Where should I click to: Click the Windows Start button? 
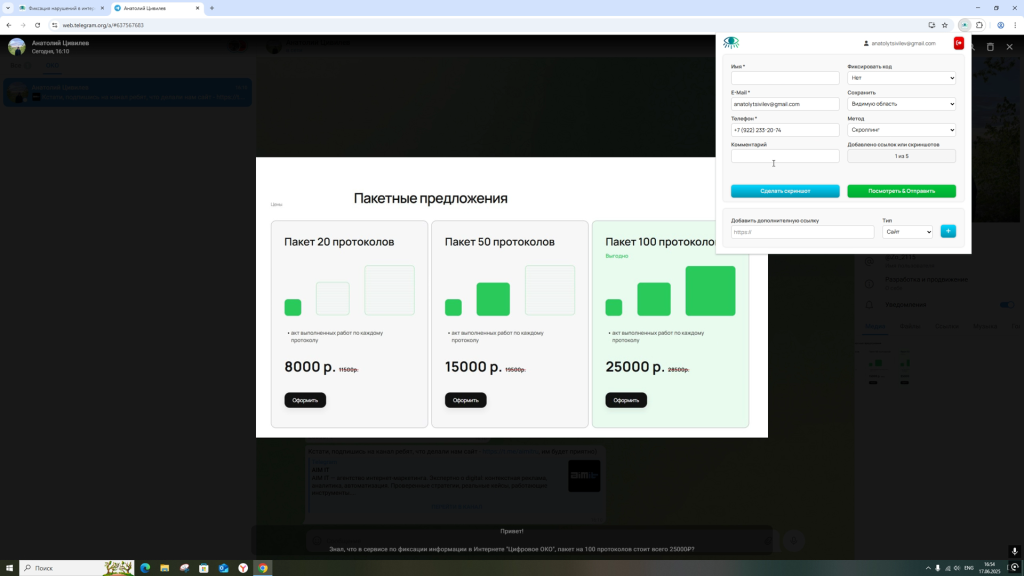pos(10,568)
